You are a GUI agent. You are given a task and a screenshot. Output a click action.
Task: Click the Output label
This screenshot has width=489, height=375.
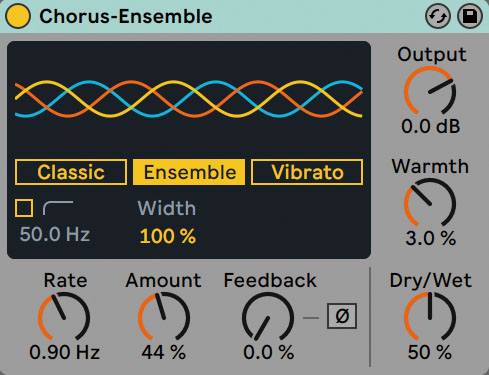(432, 54)
